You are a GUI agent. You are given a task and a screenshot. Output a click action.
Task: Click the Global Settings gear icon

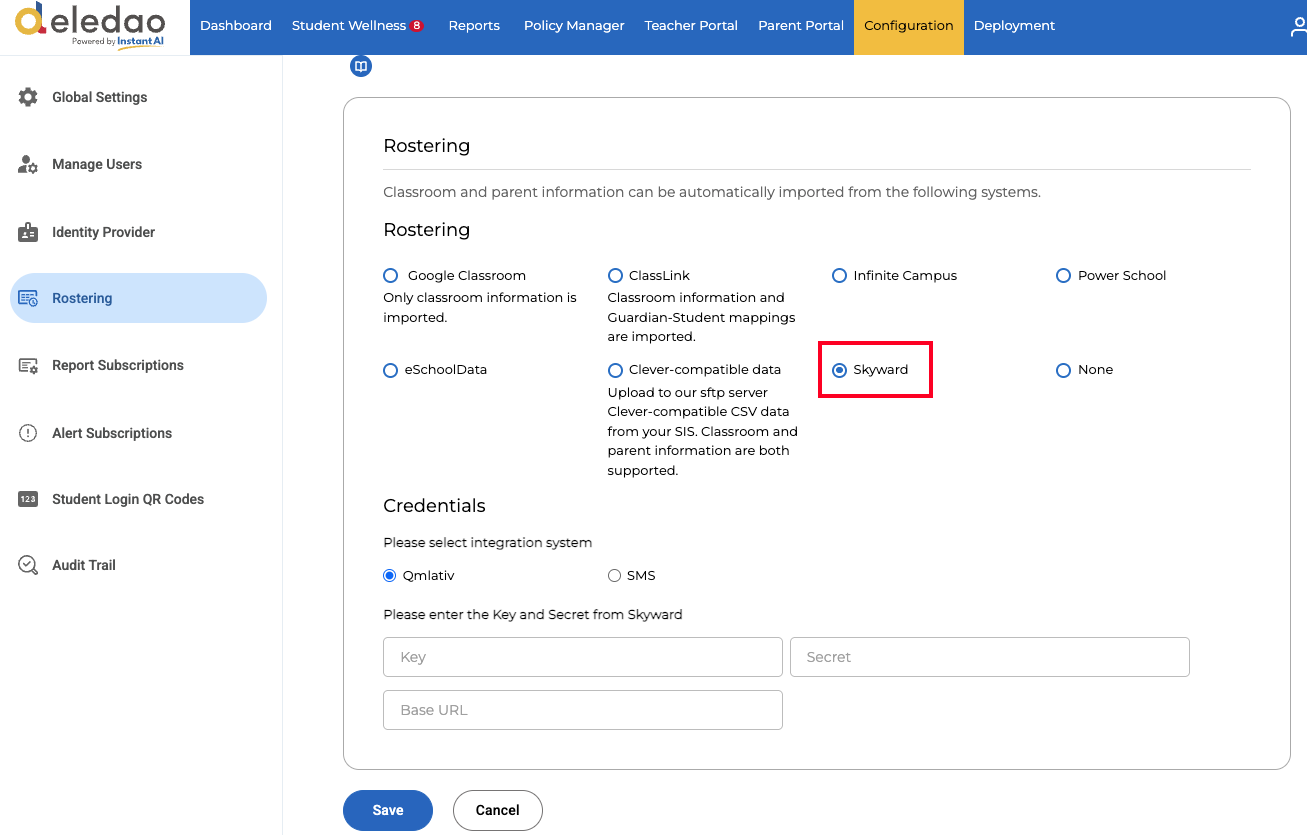point(28,97)
